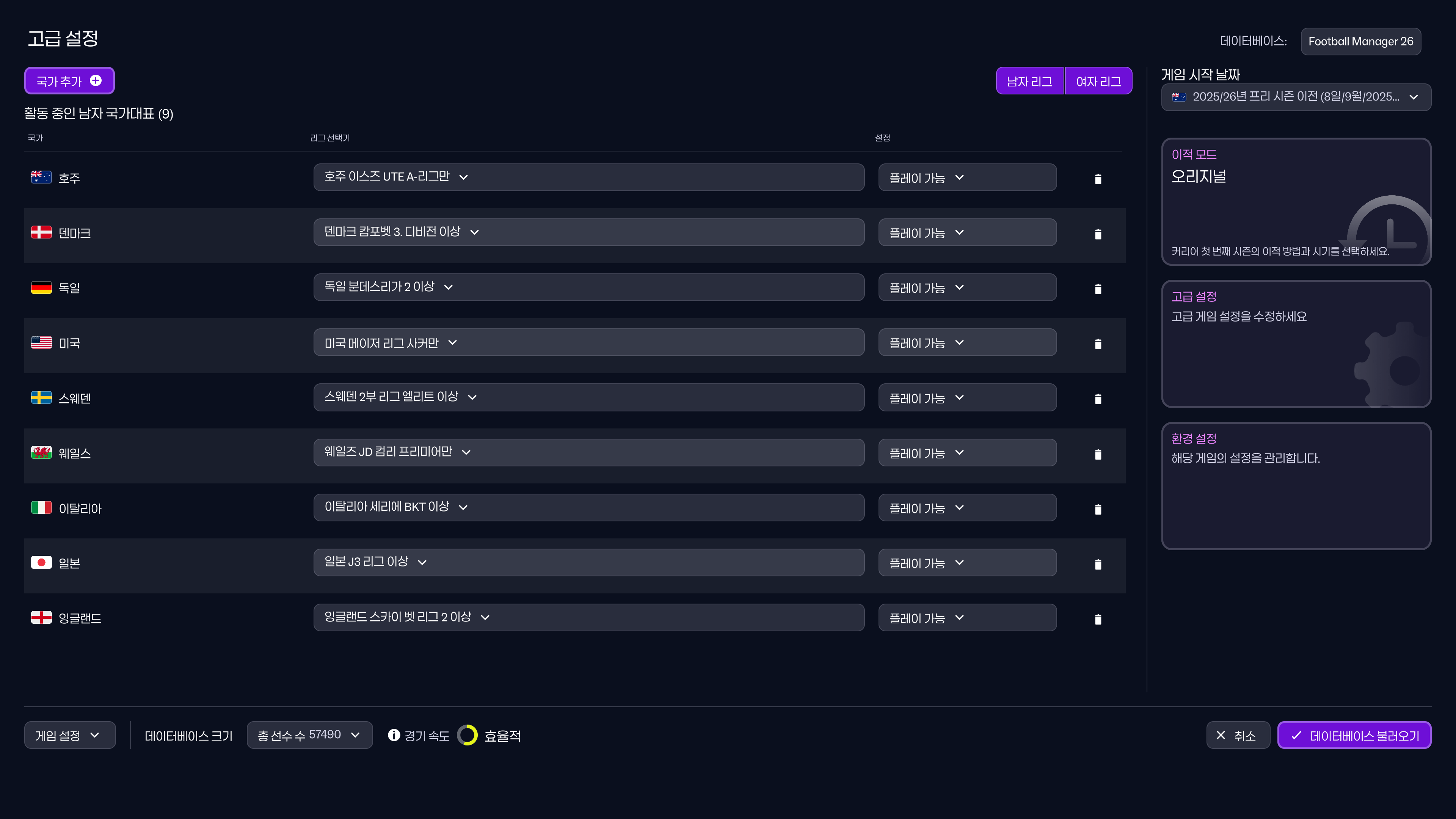Select the 남자 리그 tab

pos(1029,80)
